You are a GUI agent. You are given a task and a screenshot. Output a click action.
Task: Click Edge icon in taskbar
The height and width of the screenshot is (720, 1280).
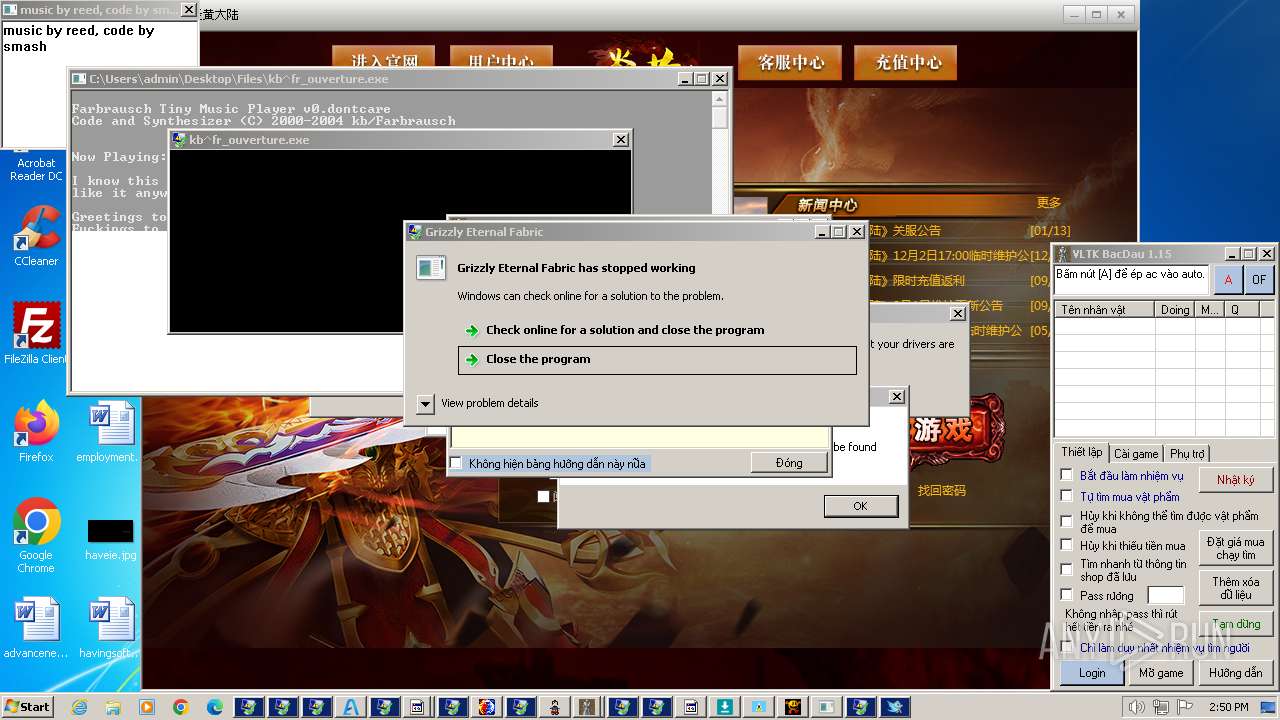215,707
